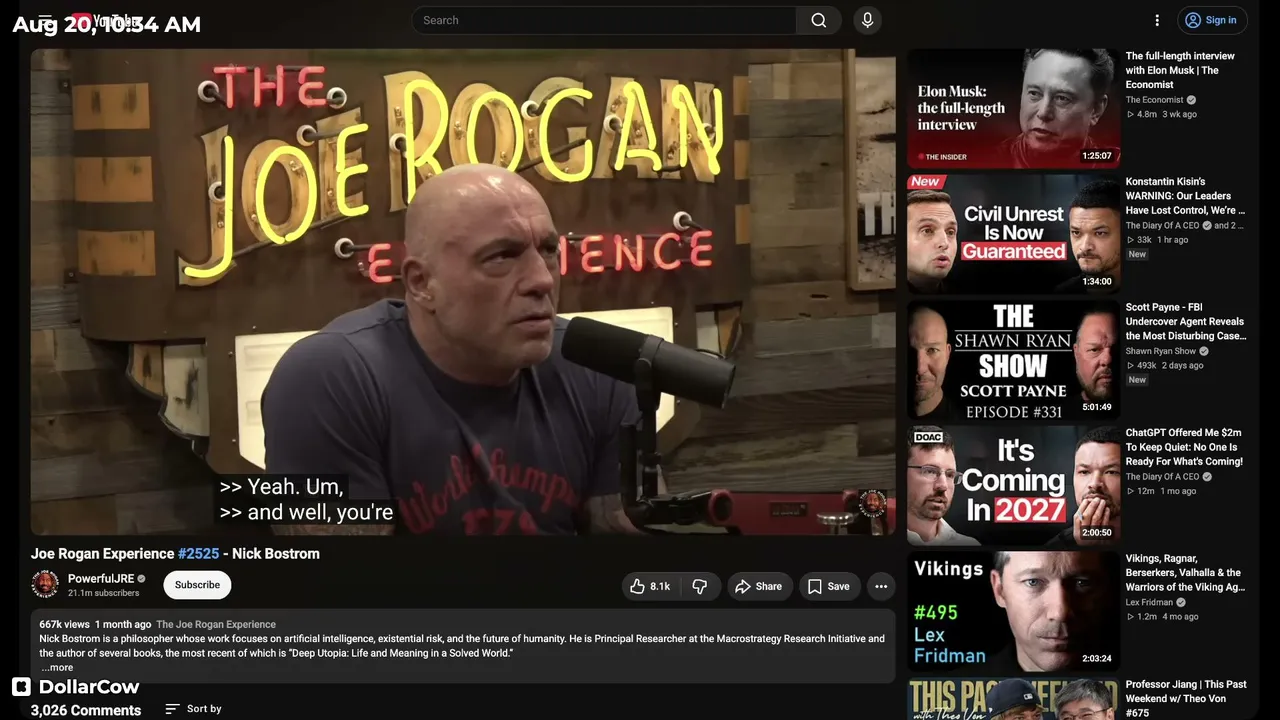Expand the description with ...more
The height and width of the screenshot is (720, 1280).
pos(57,667)
